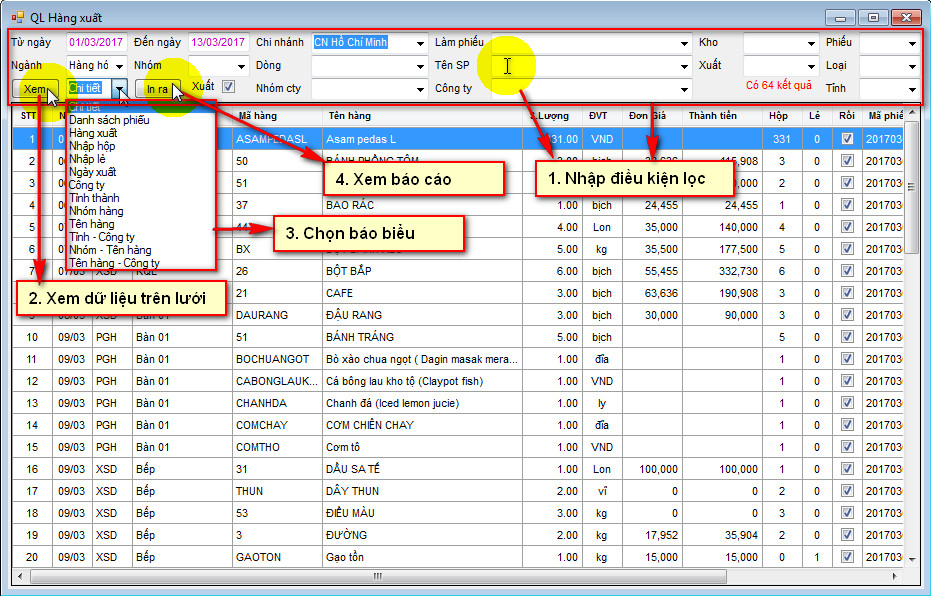Click 'Chanh đá (Iced lemon jucie)' cell
Image resolution: width=931 pixels, height=596 pixels.
(x=422, y=402)
